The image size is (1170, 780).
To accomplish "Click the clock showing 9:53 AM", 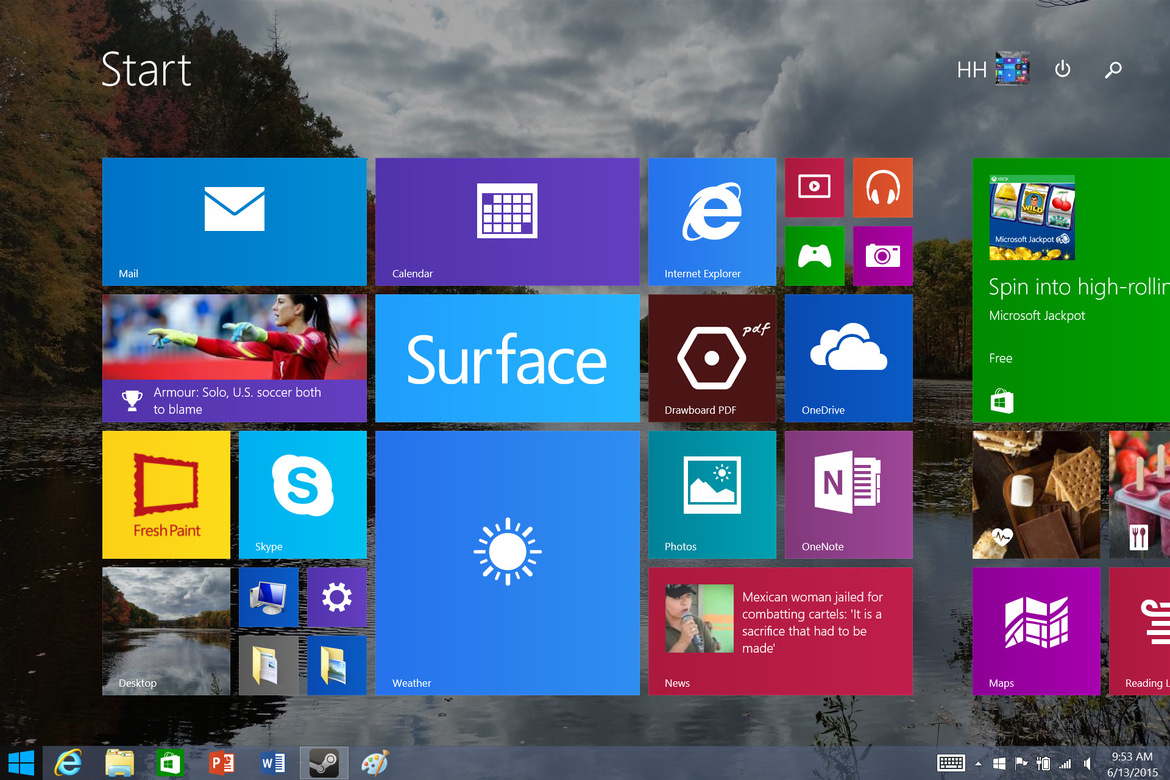I will point(1132,764).
